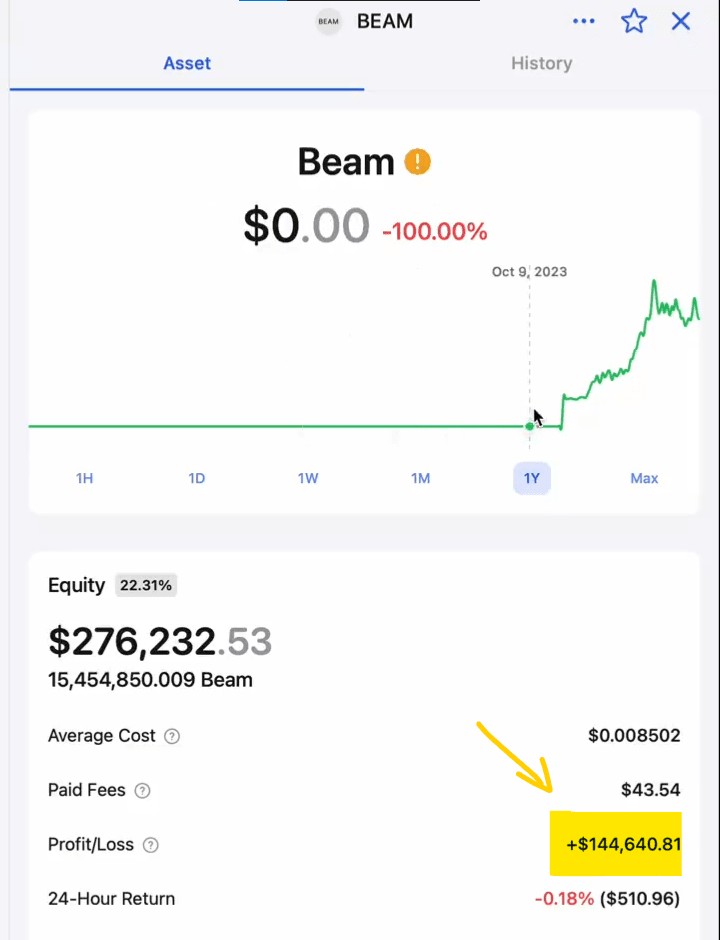
Task: Show help for Paid Fees
Action: click(142, 791)
